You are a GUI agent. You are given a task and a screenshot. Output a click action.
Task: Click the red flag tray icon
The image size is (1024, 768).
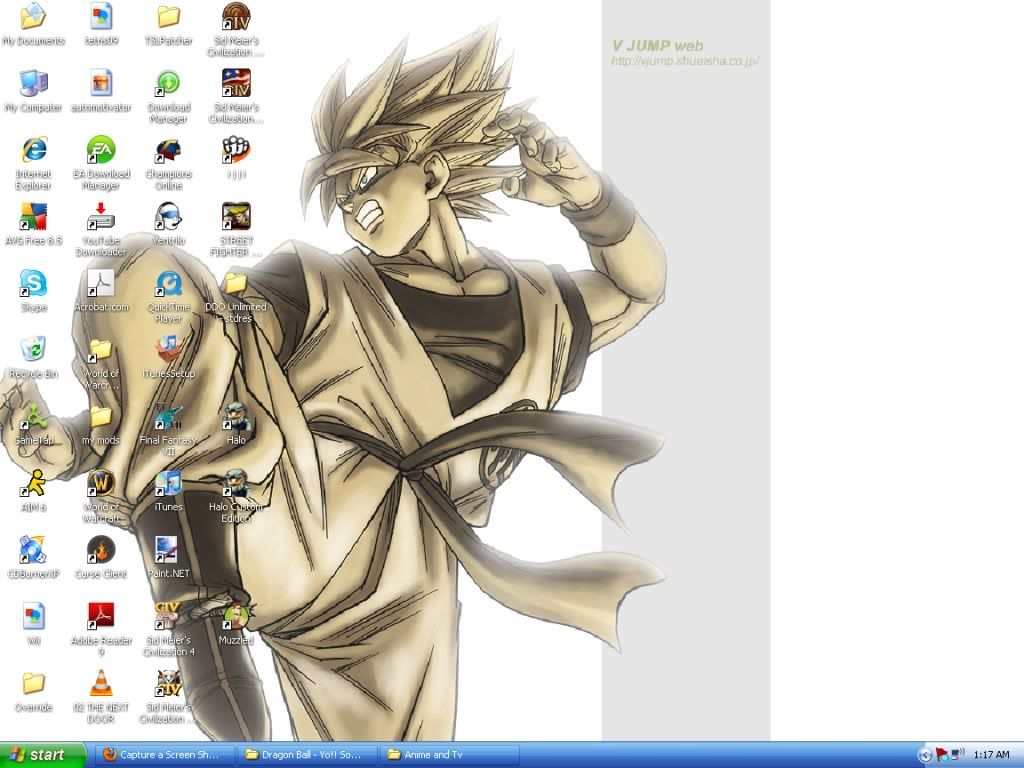[941, 755]
